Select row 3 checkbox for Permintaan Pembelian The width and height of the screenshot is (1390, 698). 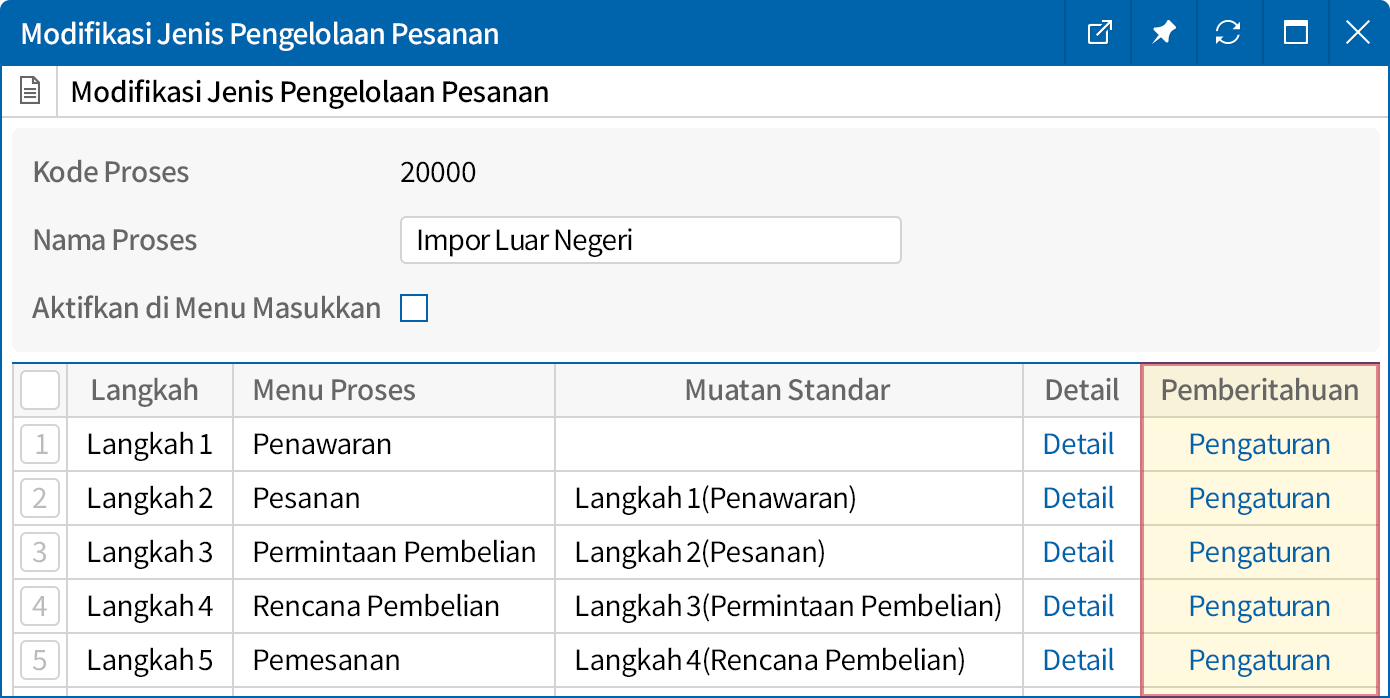tap(40, 552)
